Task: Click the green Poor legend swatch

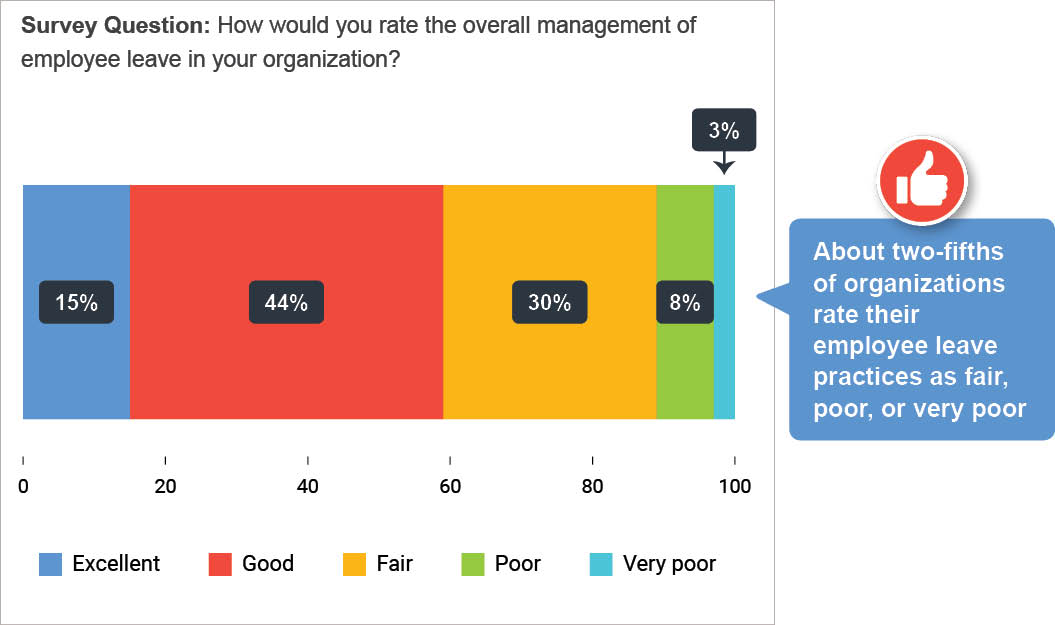Action: [472, 564]
